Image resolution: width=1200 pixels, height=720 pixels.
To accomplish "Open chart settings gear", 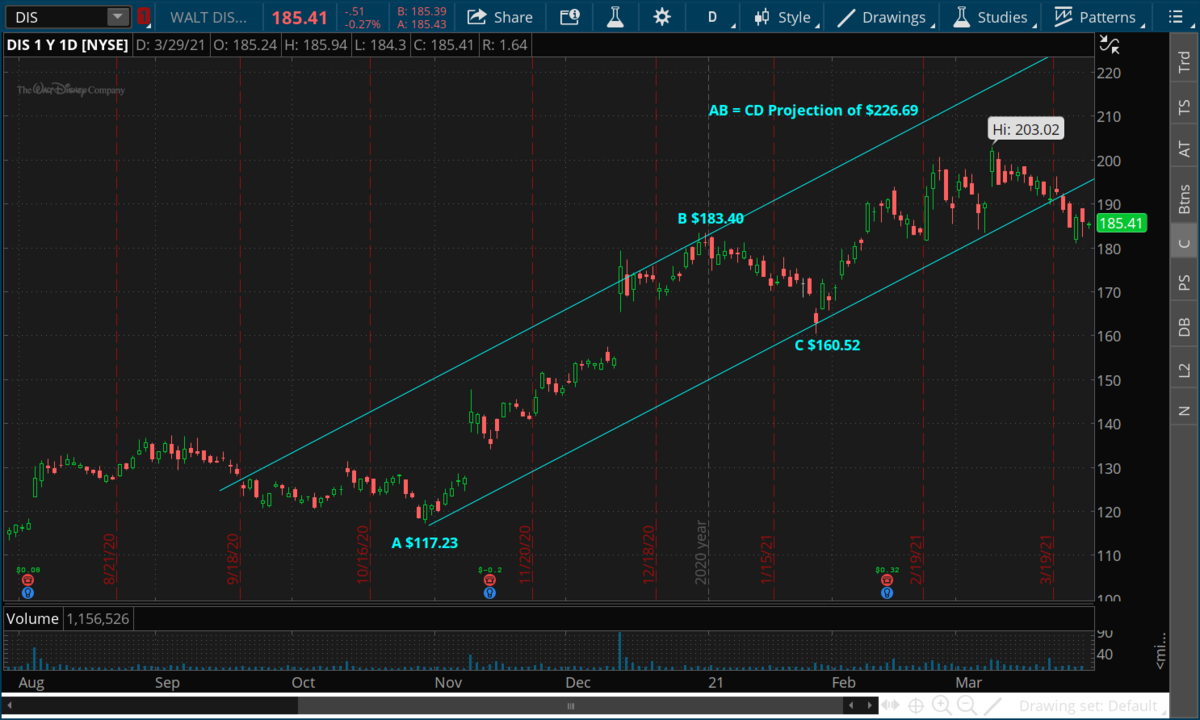I will [662, 17].
